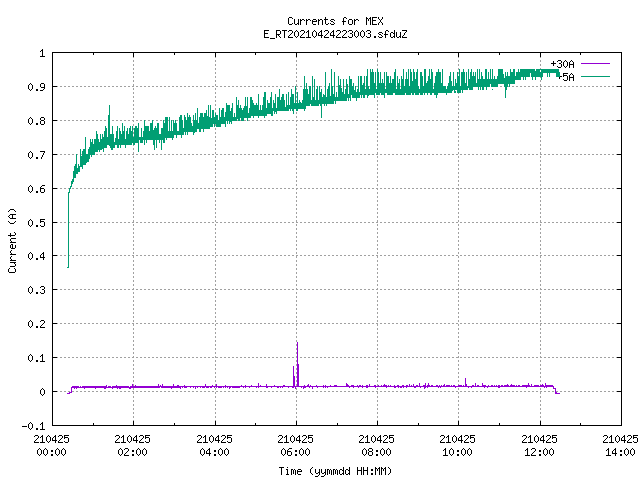The height and width of the screenshot is (480, 640).
Task: Click the green +5A startup jump near 0.4 A
Action: [x=68, y=231]
